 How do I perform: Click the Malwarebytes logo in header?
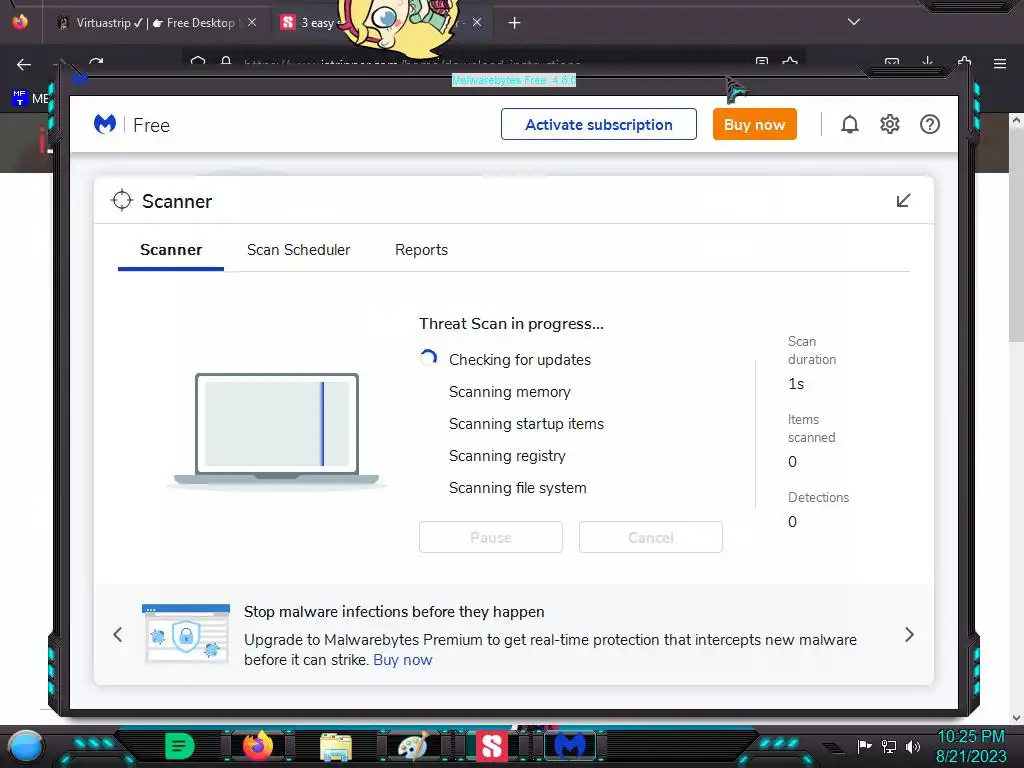click(104, 124)
